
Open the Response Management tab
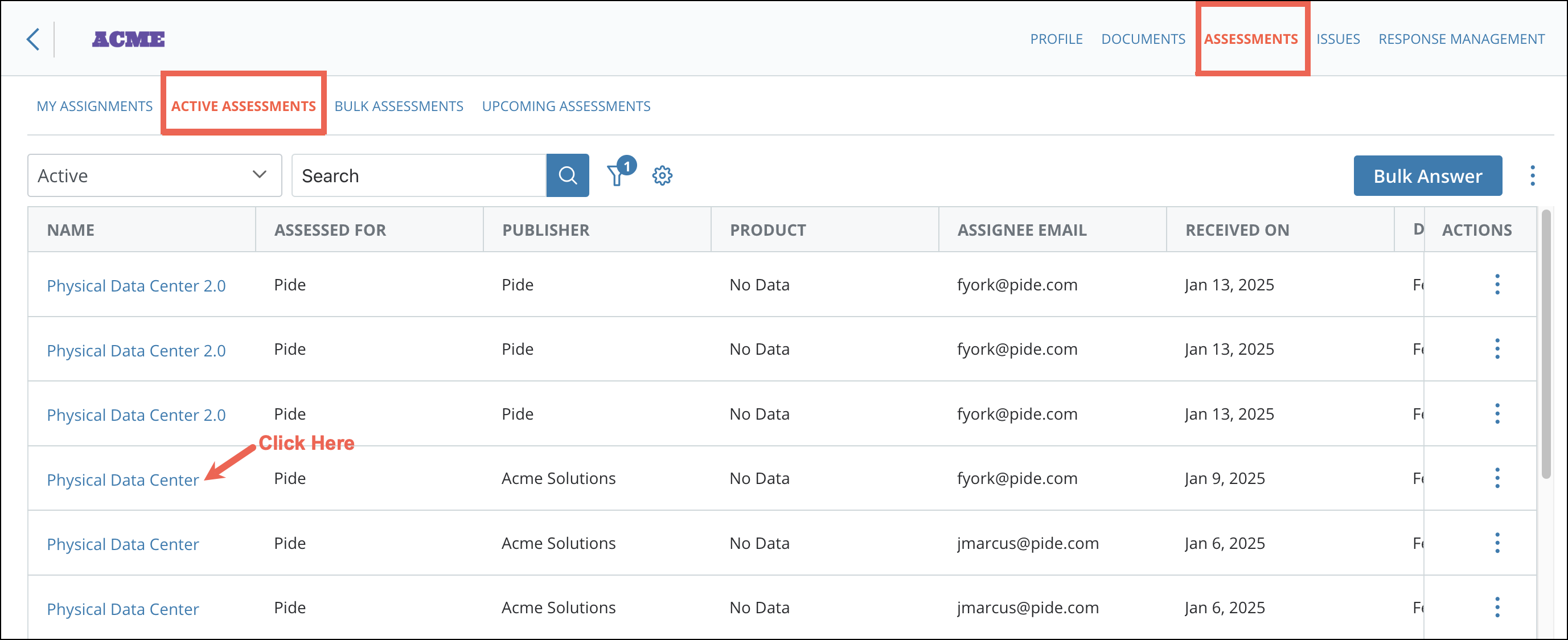point(1462,39)
